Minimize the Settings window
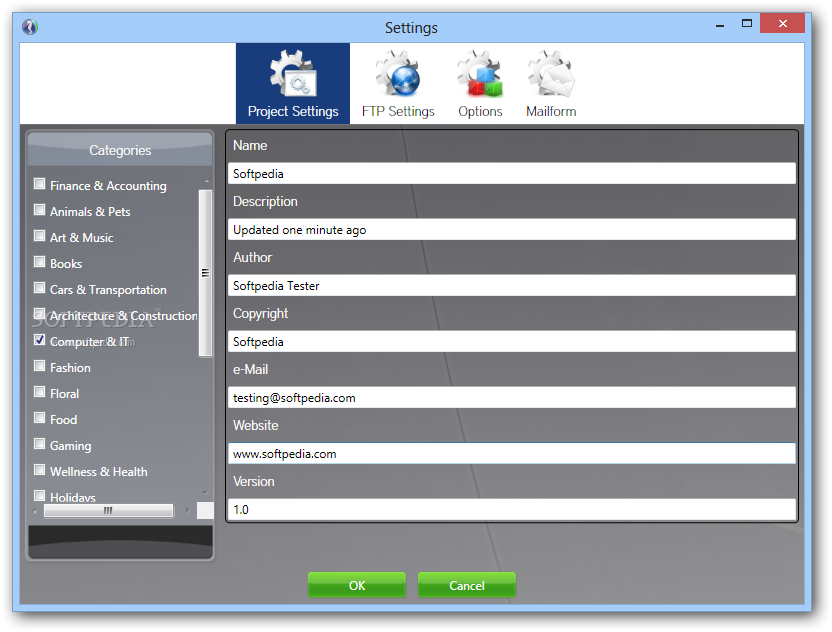This screenshot has height=632, width=832. point(720,24)
